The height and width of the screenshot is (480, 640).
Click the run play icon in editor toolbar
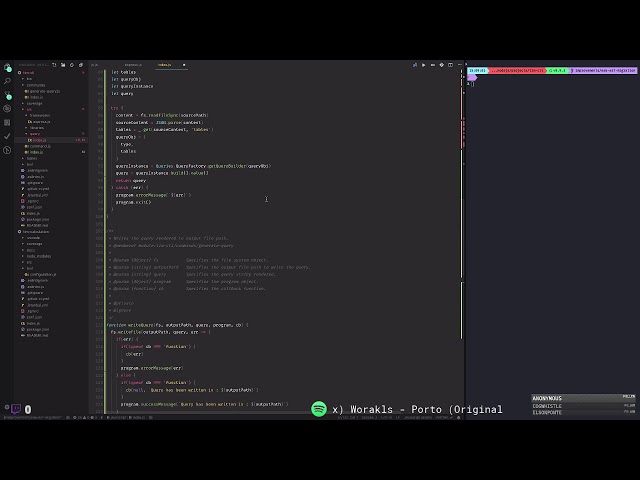(x=424, y=65)
